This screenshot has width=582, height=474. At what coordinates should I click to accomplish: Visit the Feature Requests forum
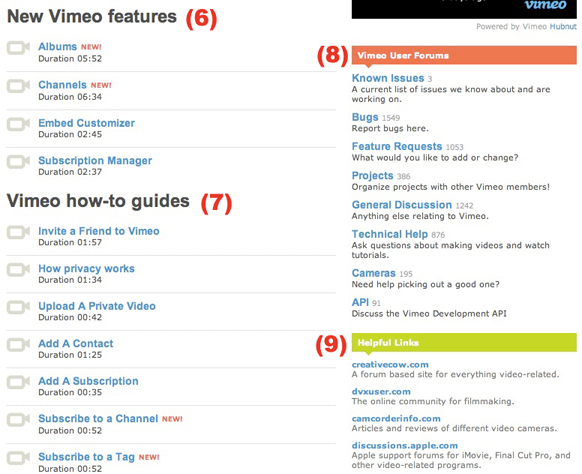tap(397, 146)
